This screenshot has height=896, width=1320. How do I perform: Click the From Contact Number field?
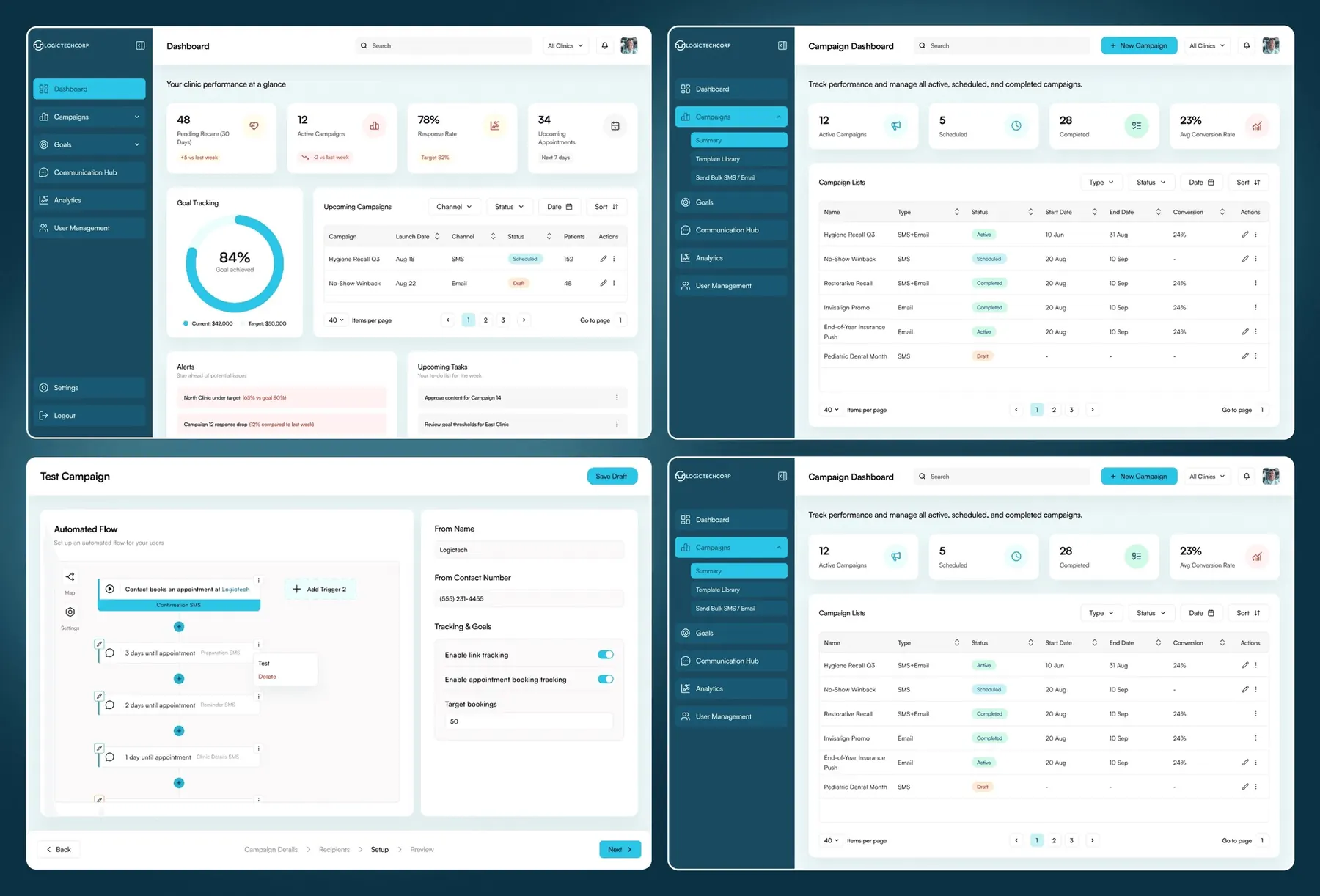(529, 599)
